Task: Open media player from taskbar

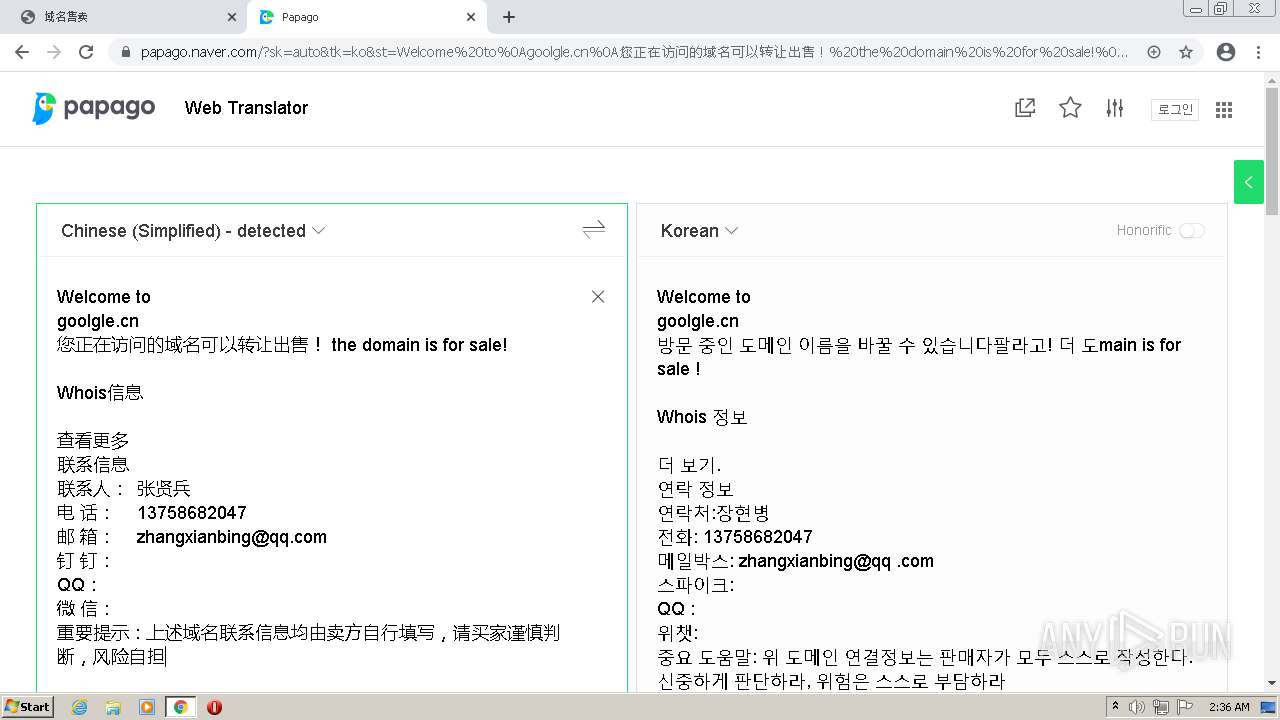Action: tap(147, 707)
